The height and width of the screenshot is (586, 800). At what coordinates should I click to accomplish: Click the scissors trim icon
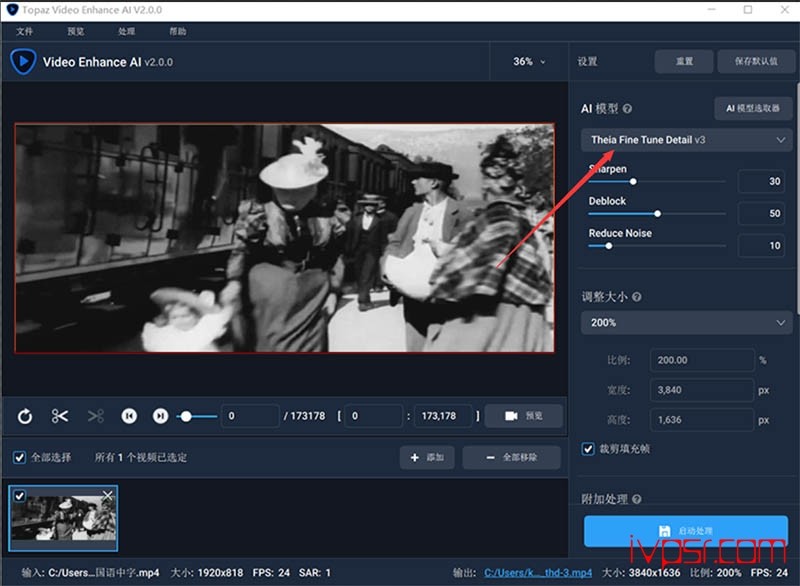(x=60, y=416)
